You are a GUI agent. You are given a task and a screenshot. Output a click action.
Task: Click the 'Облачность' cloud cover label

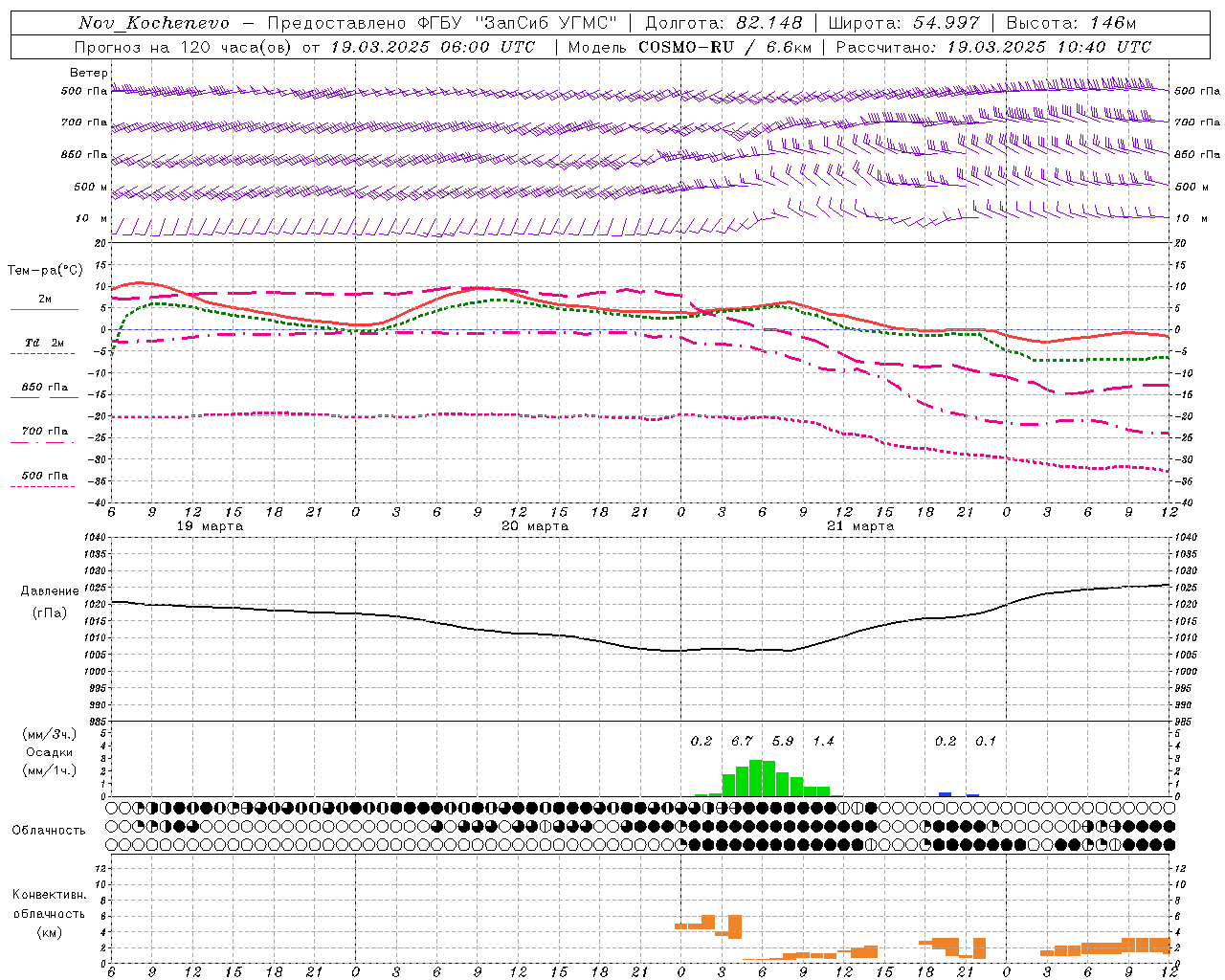click(49, 830)
